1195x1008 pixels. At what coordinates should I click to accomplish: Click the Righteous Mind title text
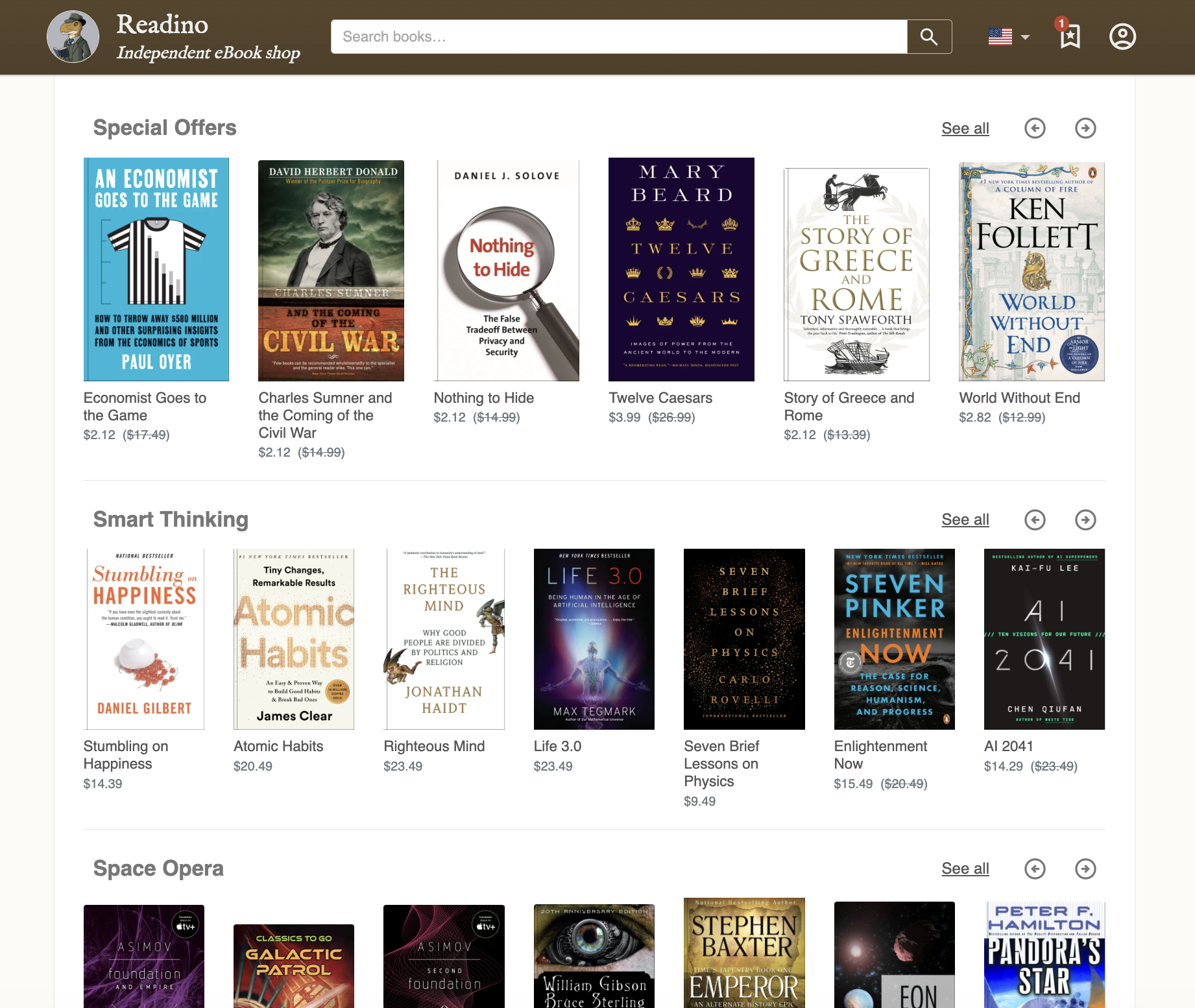(434, 746)
